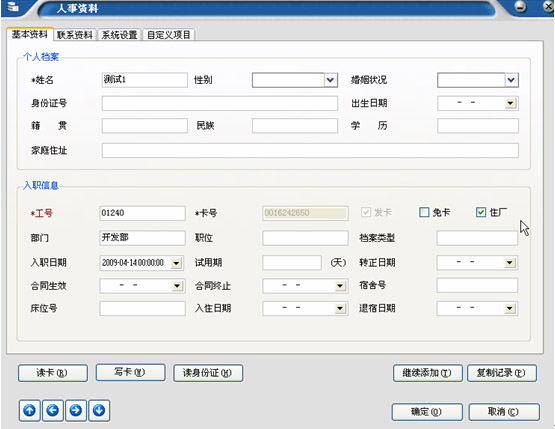
Task: Confirm with the 确定(O) button
Action: coord(427,412)
